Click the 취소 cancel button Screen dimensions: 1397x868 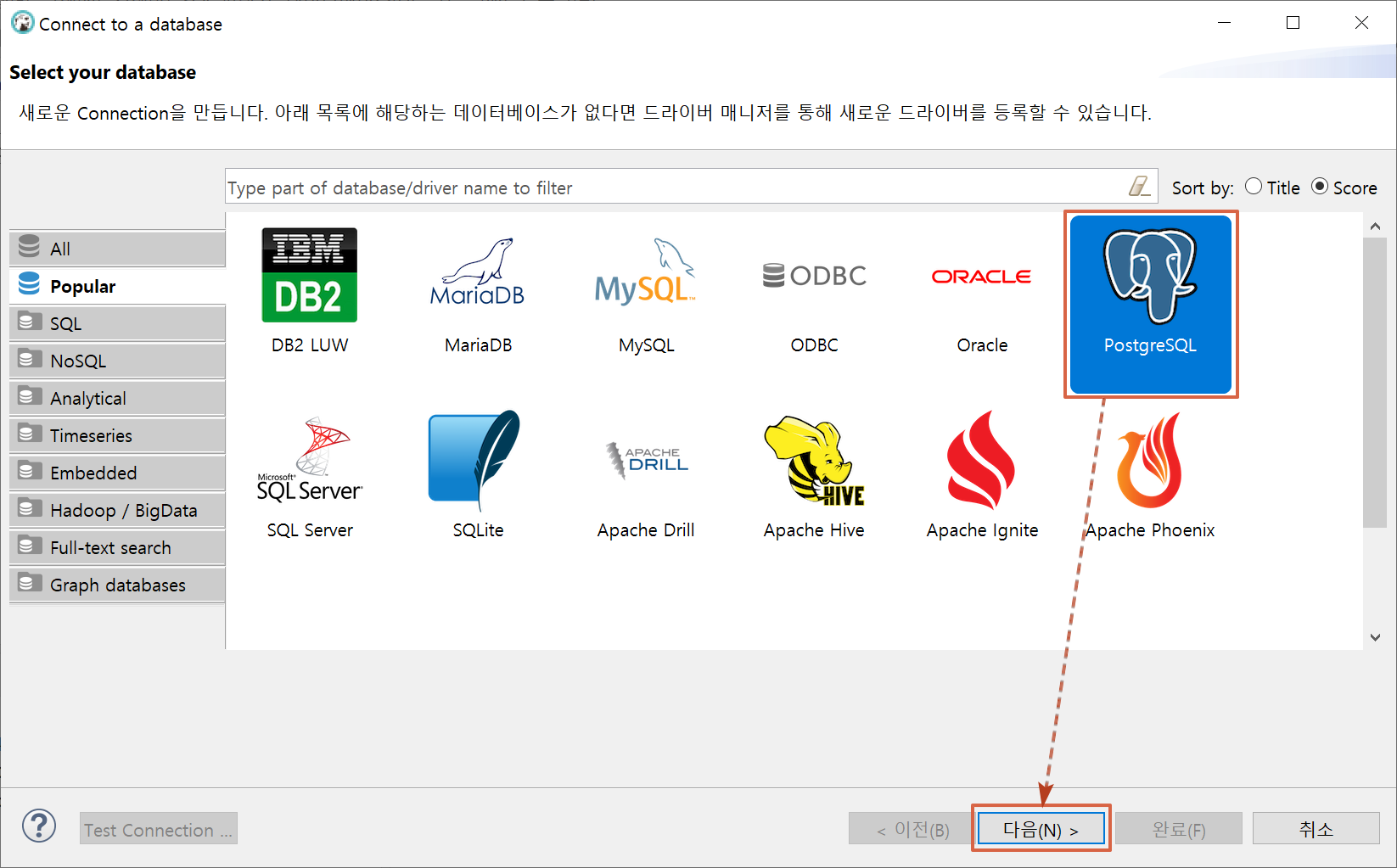[1316, 829]
